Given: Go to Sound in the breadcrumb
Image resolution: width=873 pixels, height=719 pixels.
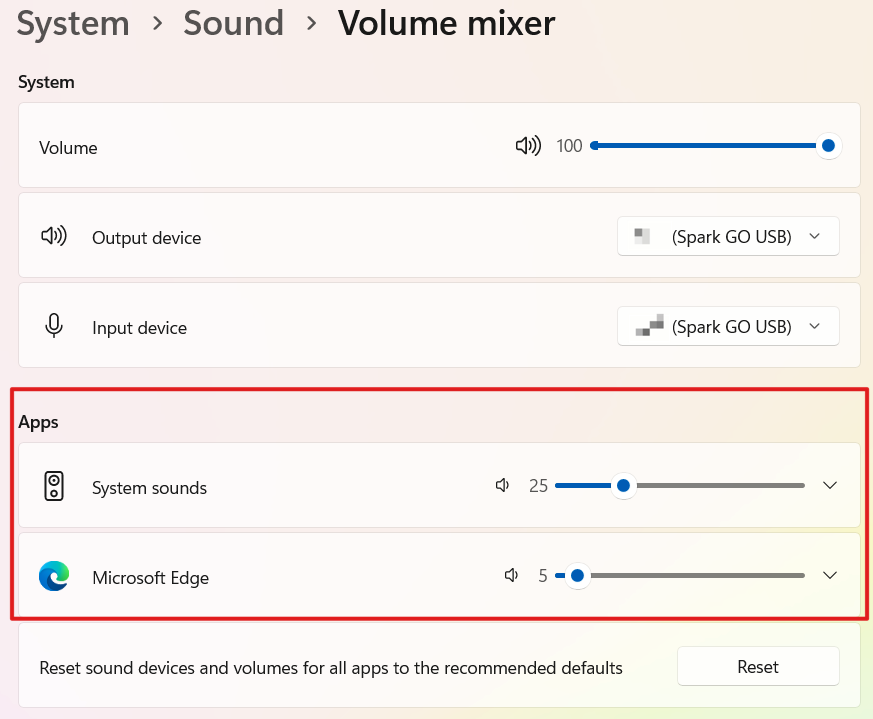Looking at the screenshot, I should click(233, 23).
